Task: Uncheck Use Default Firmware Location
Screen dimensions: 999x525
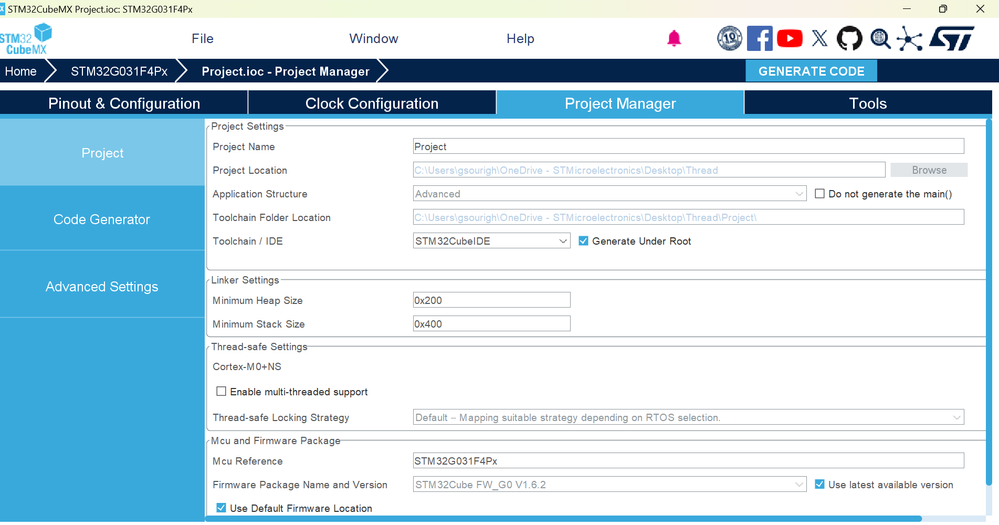Action: [x=221, y=508]
